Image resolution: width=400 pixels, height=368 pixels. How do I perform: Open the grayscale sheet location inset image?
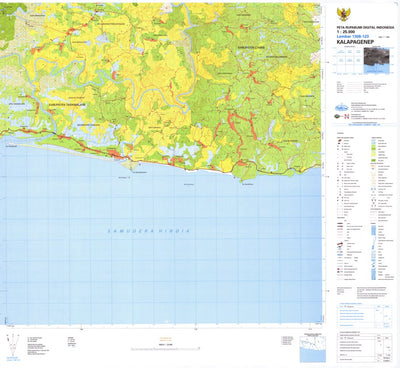pos(376,60)
